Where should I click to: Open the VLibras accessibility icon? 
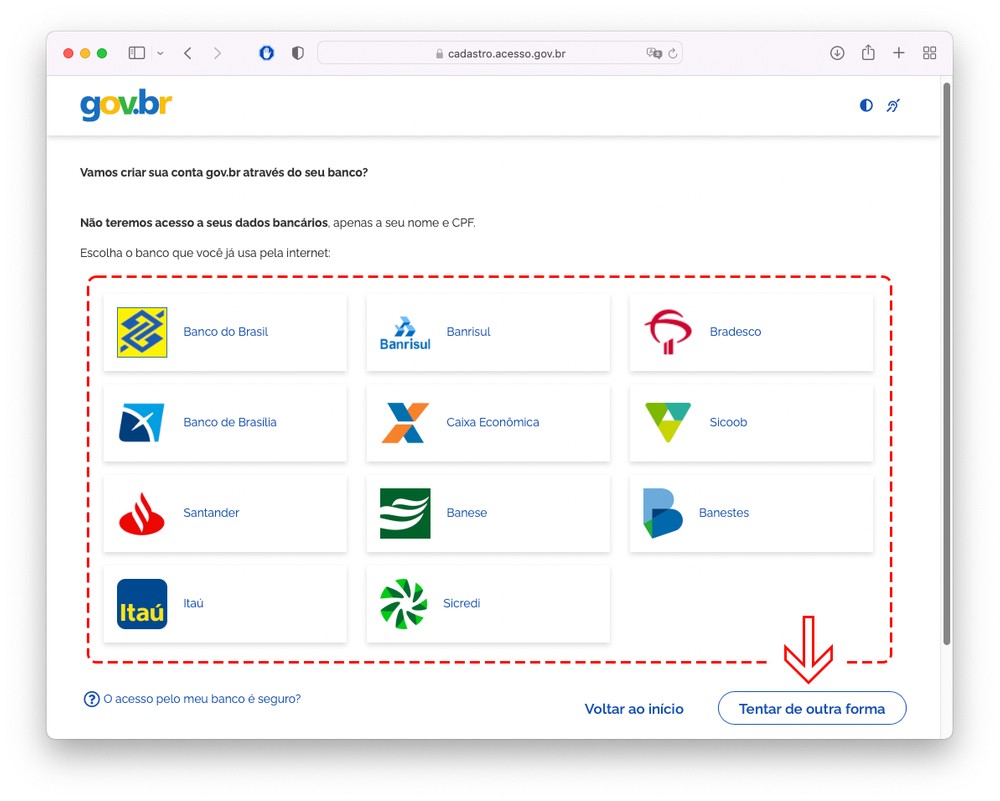(x=893, y=105)
